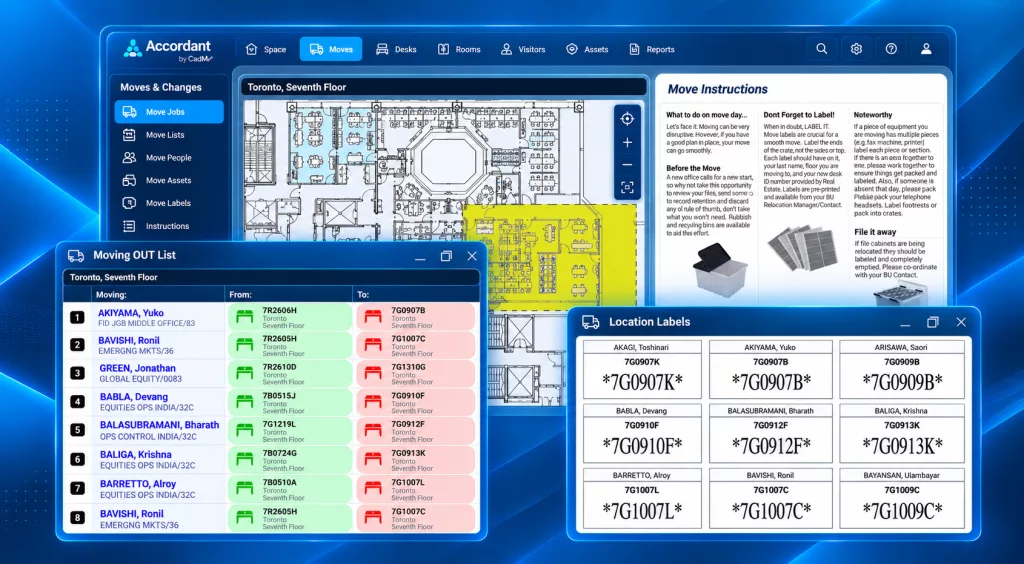Image resolution: width=1024 pixels, height=564 pixels.
Task: Click the yellow highlighted floor plan area
Action: click(550, 256)
